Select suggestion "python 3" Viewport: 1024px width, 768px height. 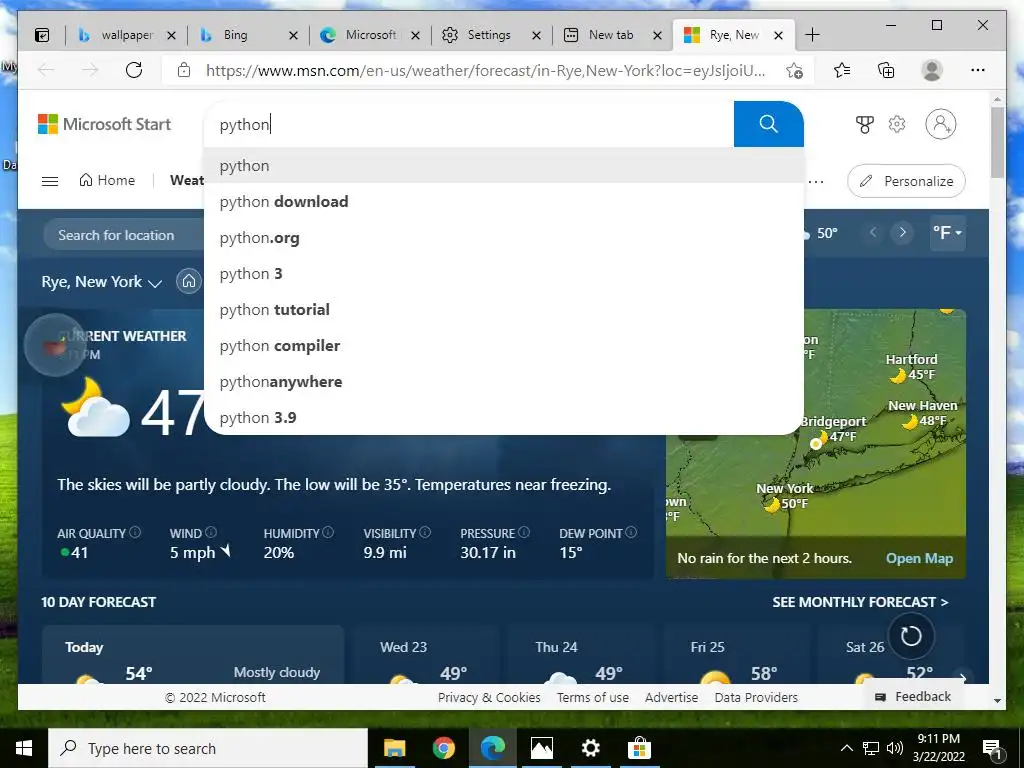[x=504, y=274]
